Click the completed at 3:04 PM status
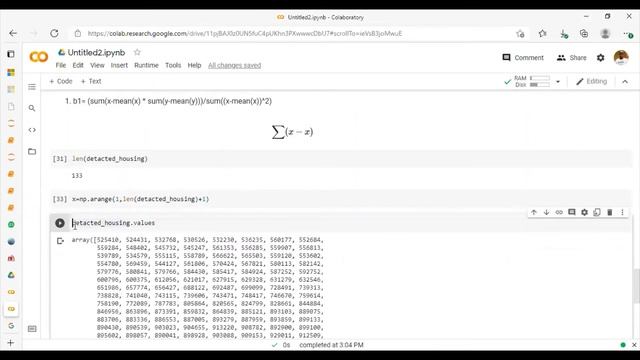 click(331, 345)
